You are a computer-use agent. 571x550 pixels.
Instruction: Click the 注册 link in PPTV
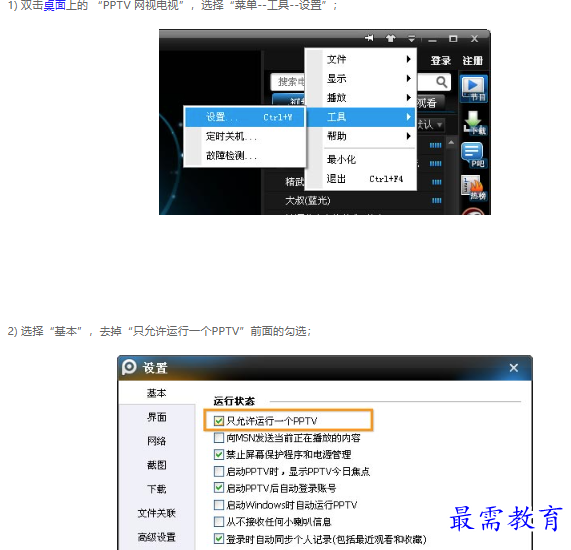(473, 60)
